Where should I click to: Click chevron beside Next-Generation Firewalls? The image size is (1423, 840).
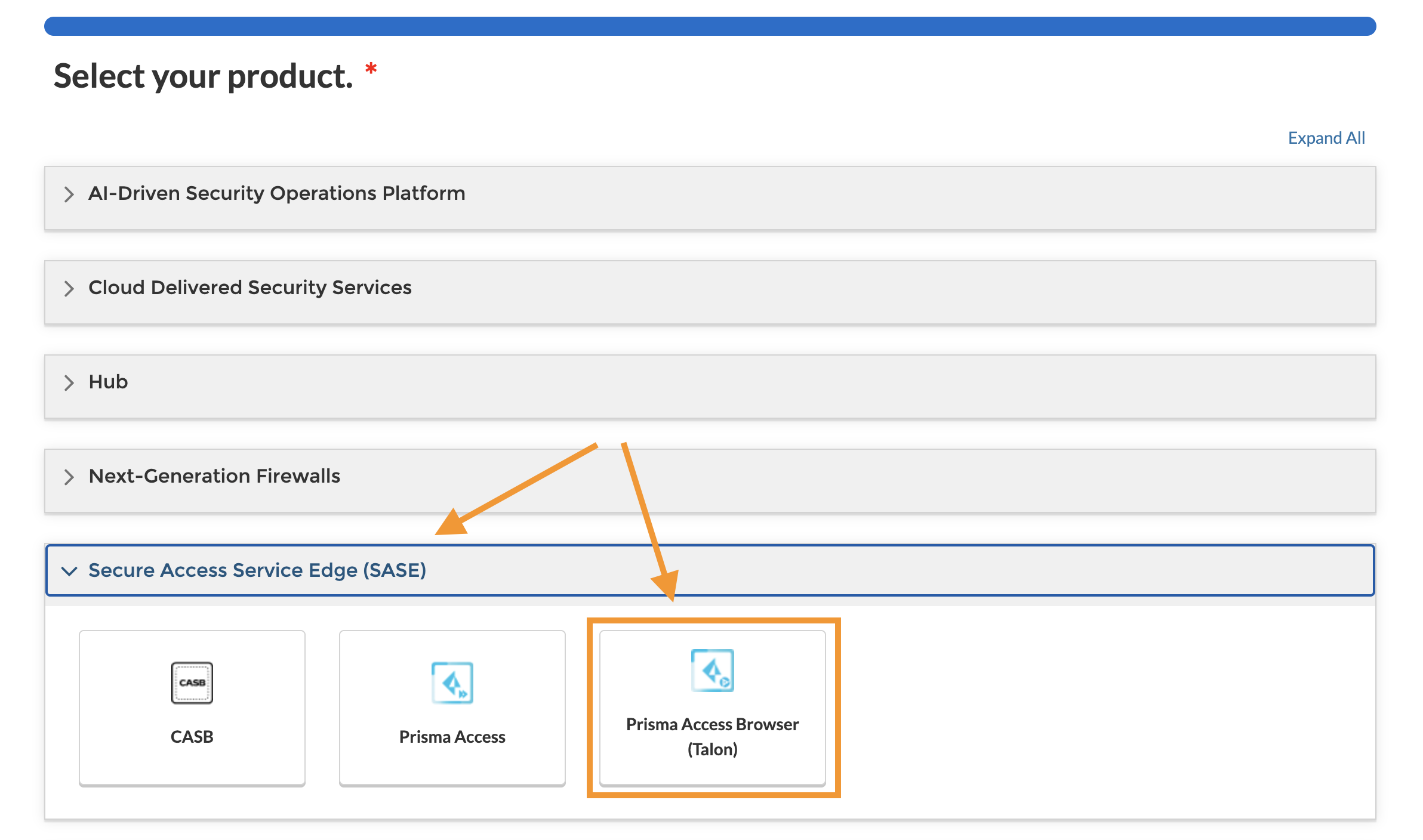(x=69, y=477)
